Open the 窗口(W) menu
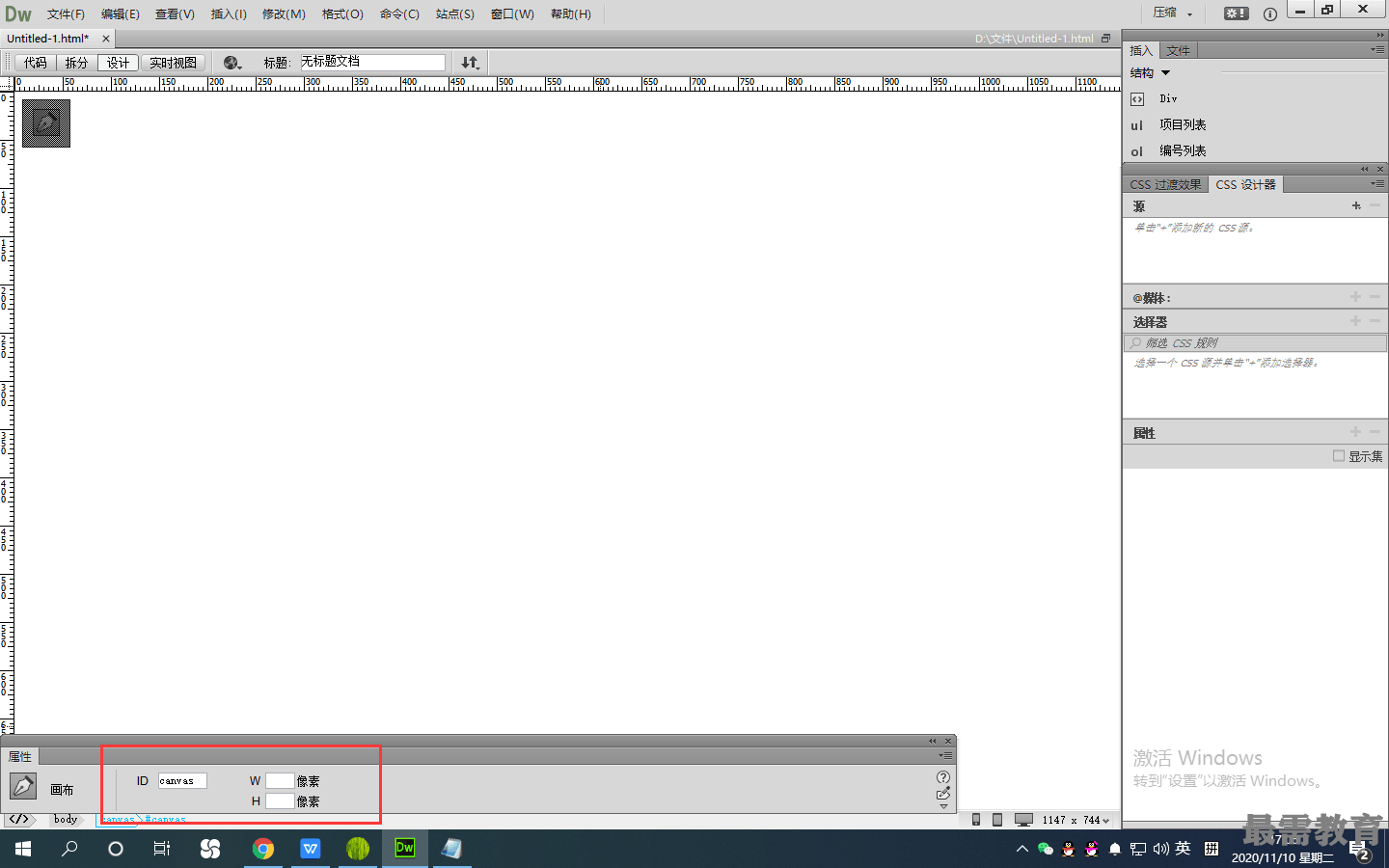Image resolution: width=1389 pixels, height=868 pixels. point(512,14)
